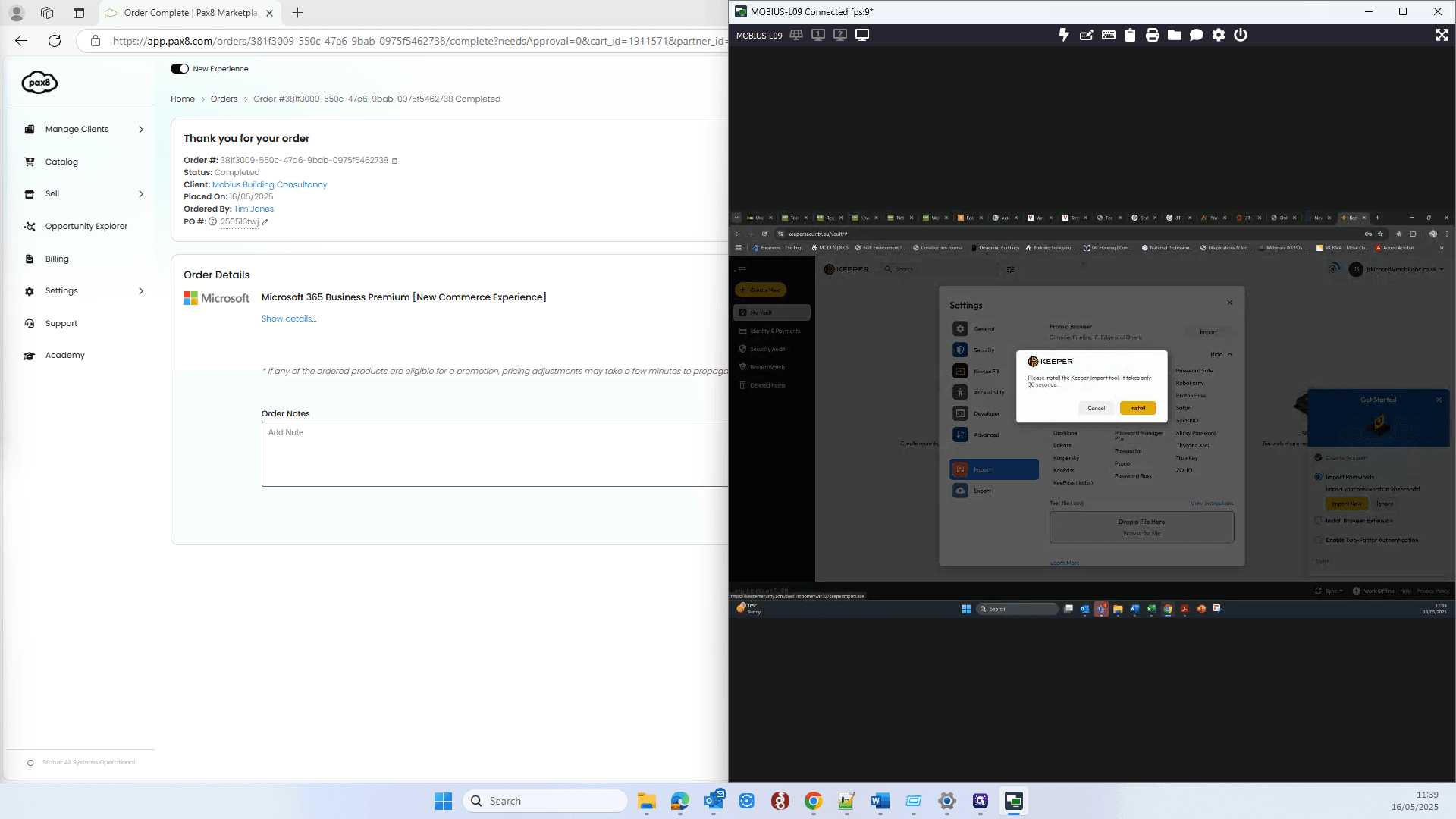This screenshot has height=819, width=1456.
Task: Open Catalog in the Pax8 sidebar
Action: click(61, 162)
